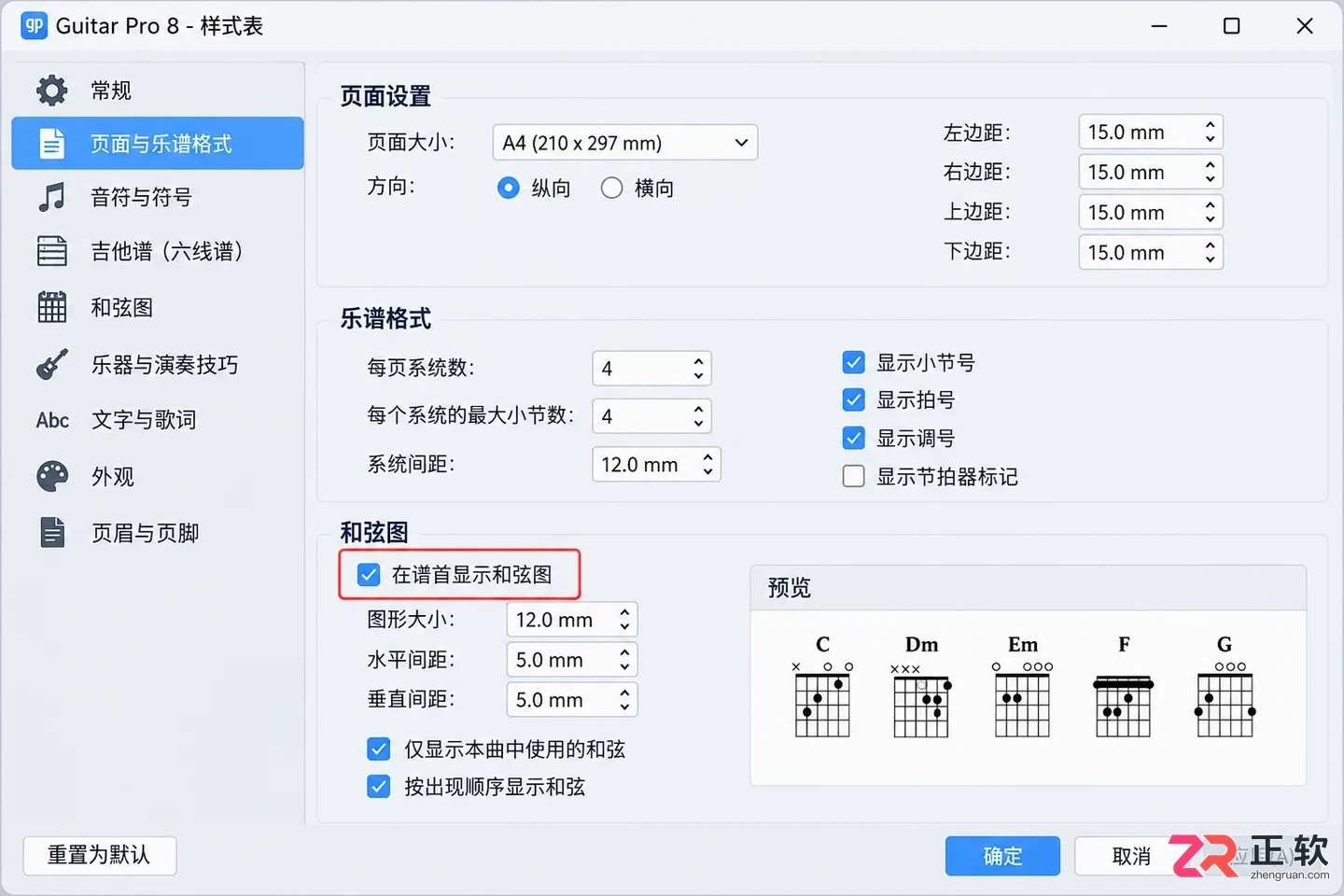Click the 左边距 spinner arrows
The width and height of the screenshot is (1344, 896).
click(1210, 133)
